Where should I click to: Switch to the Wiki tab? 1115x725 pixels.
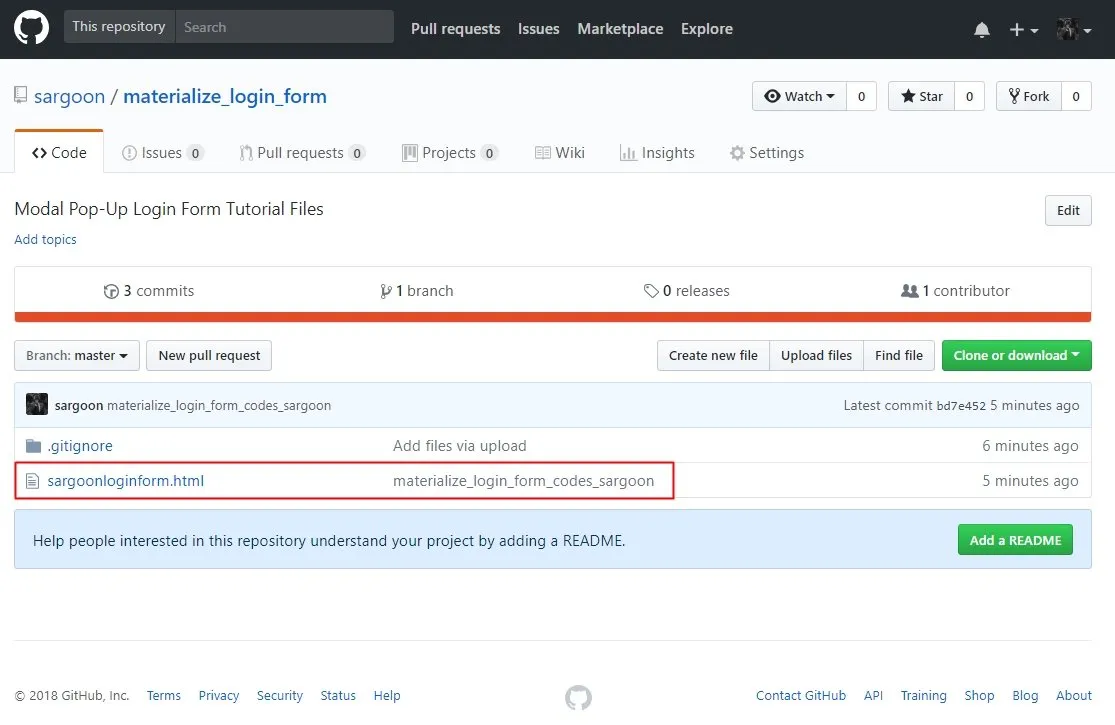click(x=560, y=153)
